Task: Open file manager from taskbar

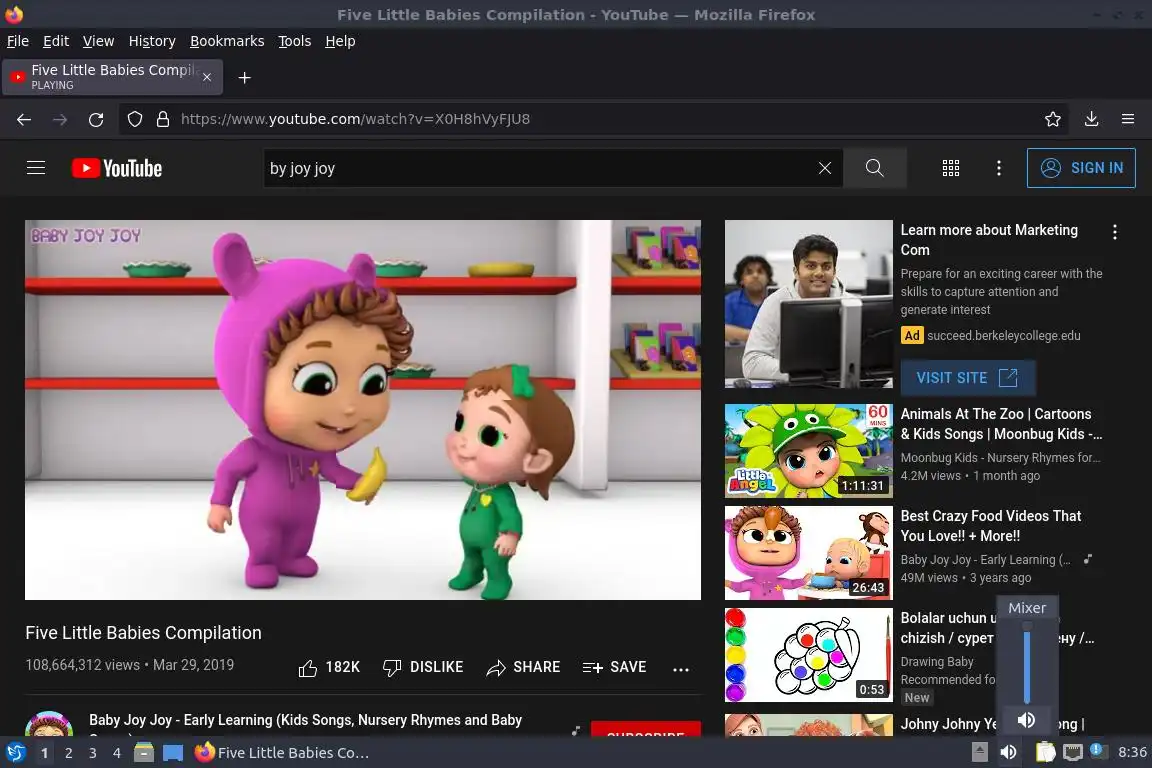Action: (144, 753)
